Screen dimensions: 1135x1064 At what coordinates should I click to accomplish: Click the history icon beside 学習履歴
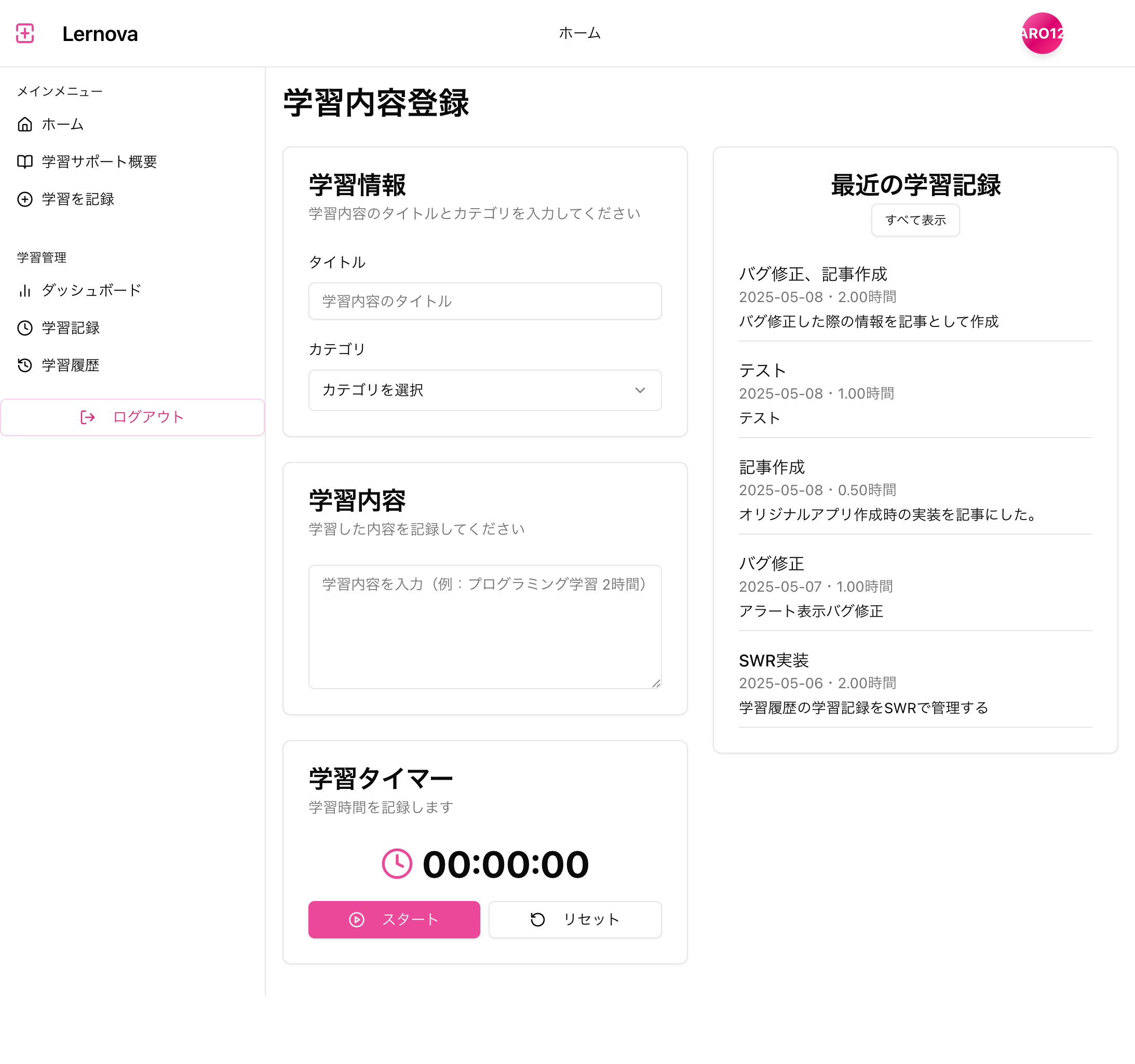24,365
